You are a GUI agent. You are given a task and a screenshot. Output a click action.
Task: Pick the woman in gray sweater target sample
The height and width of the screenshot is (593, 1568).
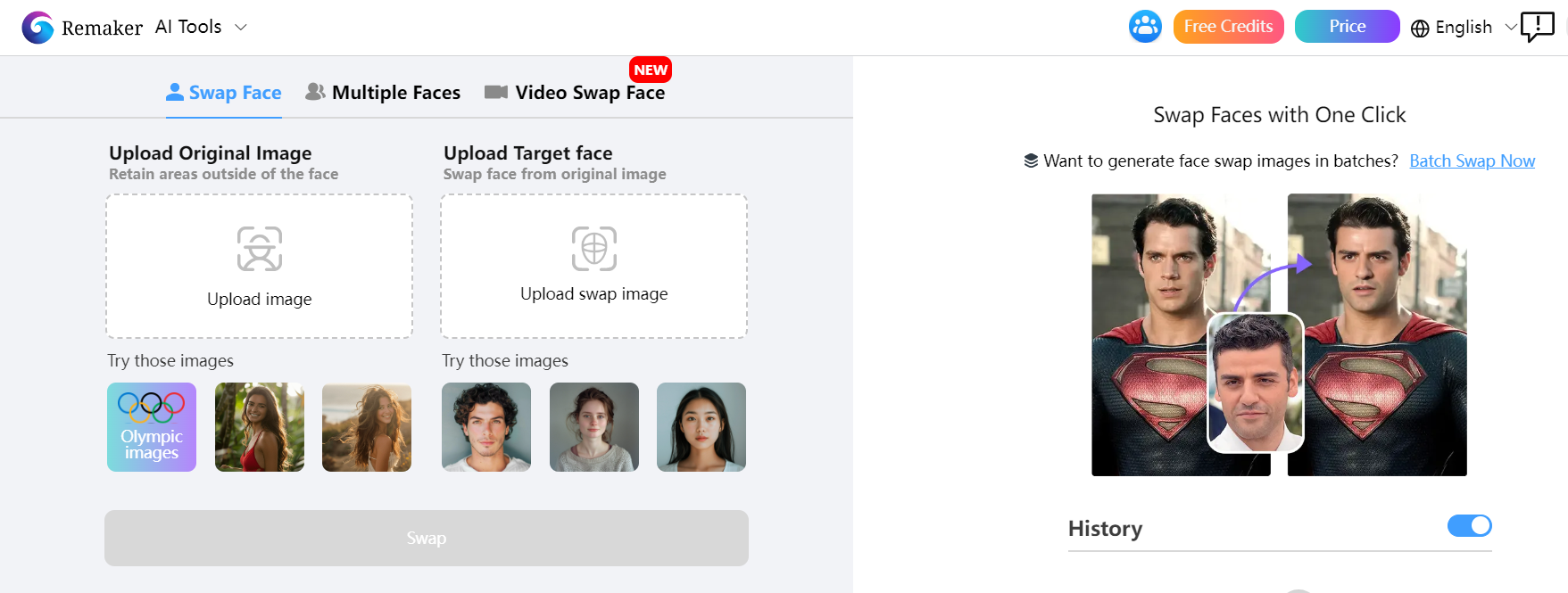coord(594,427)
